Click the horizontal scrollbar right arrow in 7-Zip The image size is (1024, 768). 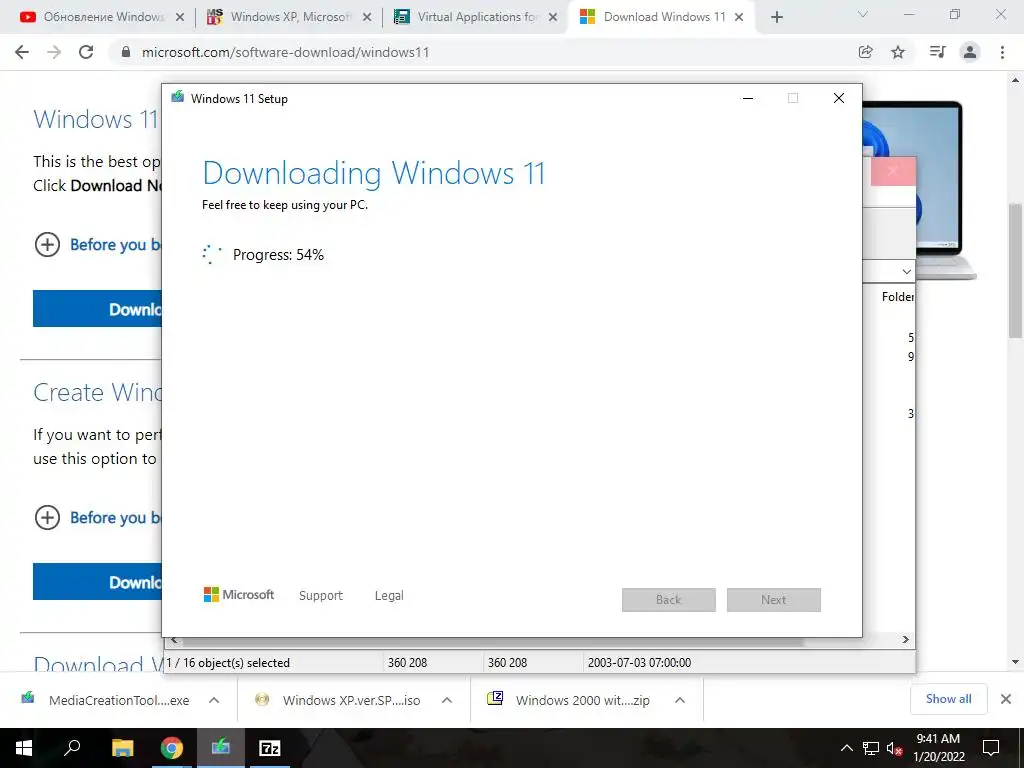906,640
